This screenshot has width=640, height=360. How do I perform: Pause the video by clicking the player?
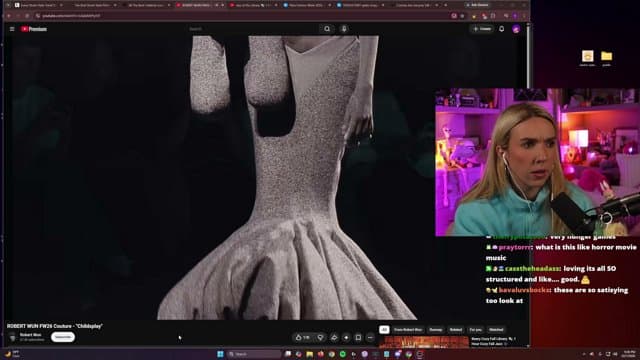265,178
